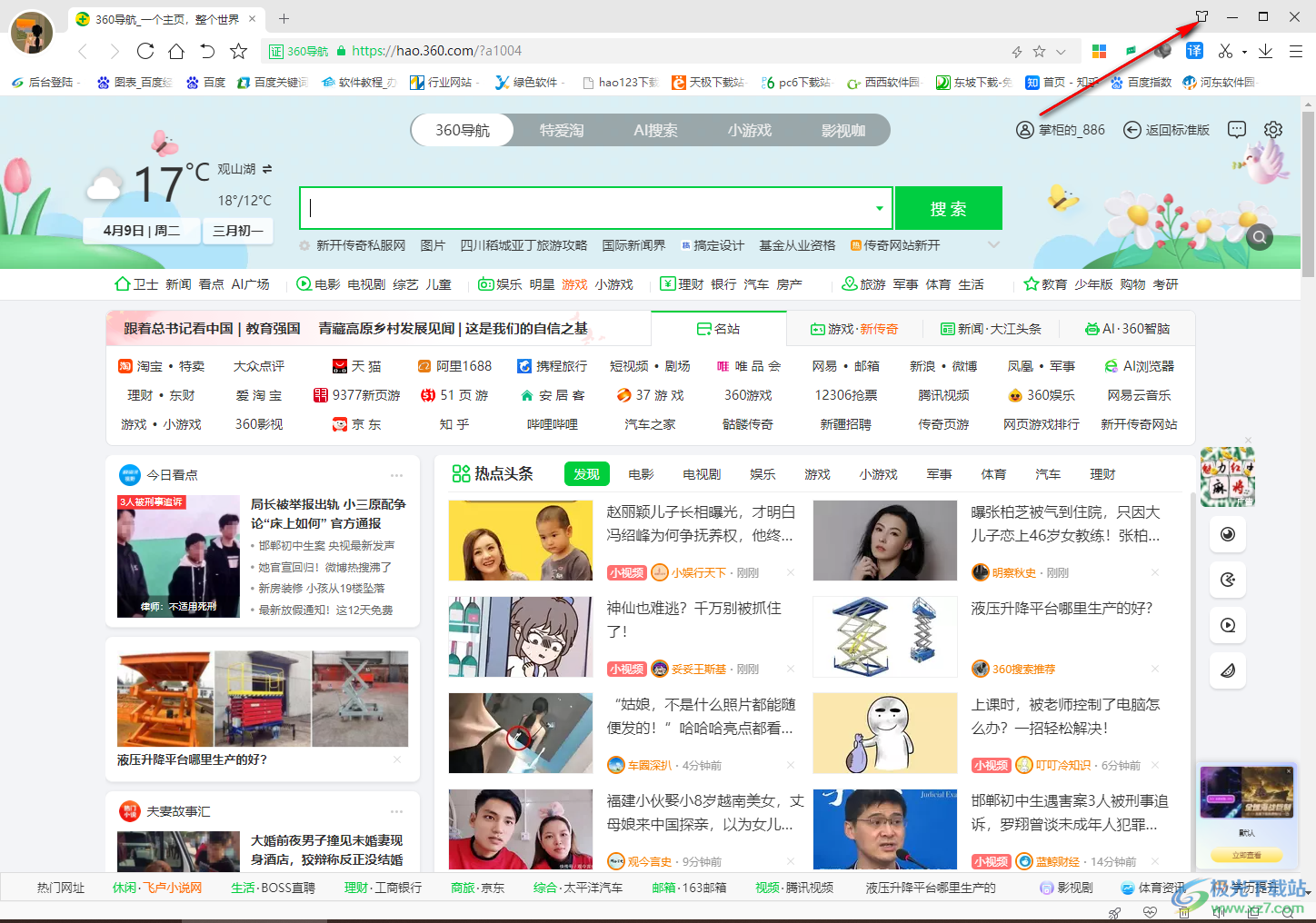The image size is (1316, 923).
Task: Click the rocket accelerator icon in status bar
Action: 1115,912
